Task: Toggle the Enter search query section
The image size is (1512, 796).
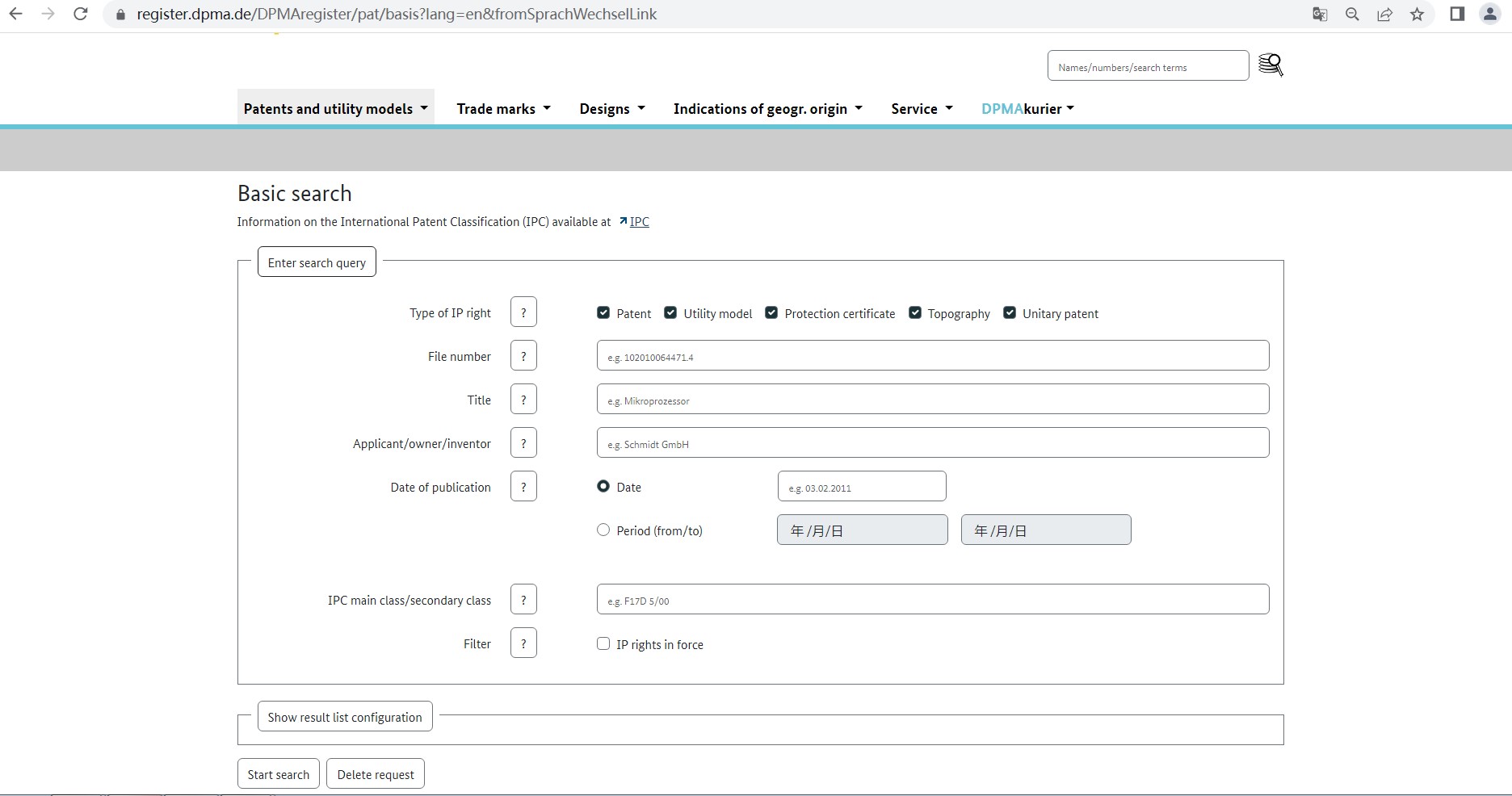Action: (x=317, y=262)
